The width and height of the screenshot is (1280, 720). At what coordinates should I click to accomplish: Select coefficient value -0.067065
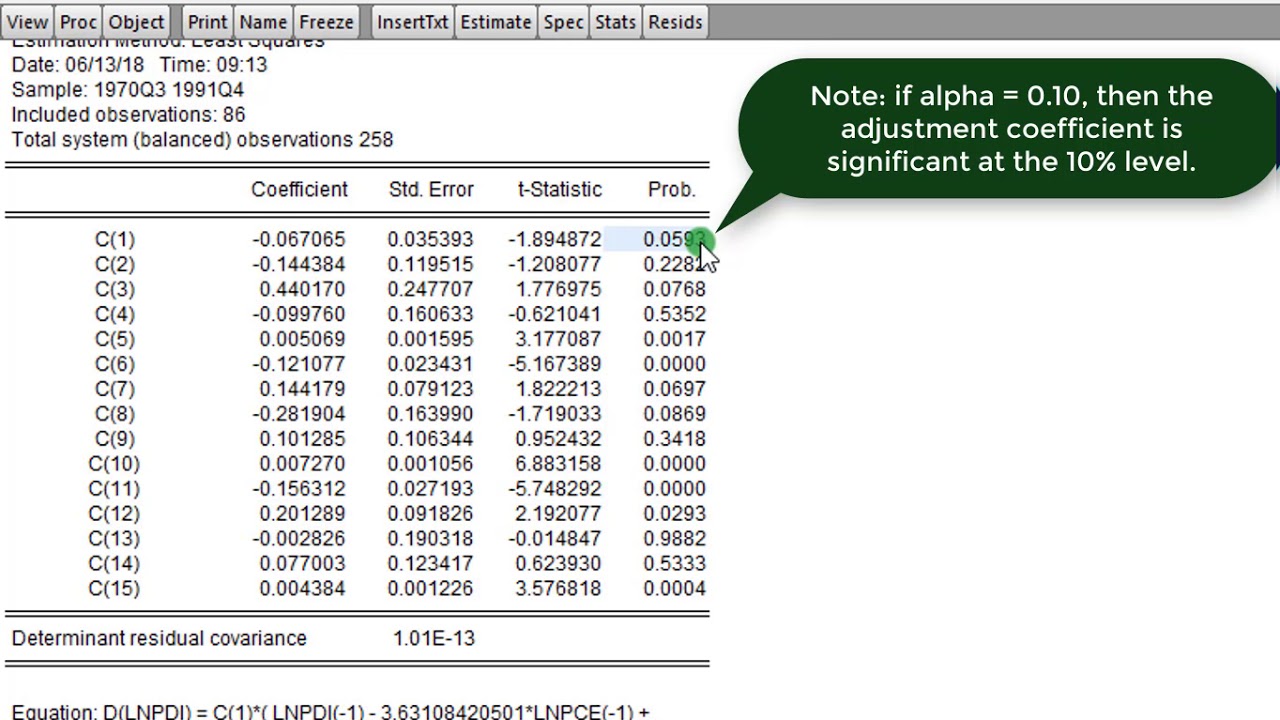(299, 240)
